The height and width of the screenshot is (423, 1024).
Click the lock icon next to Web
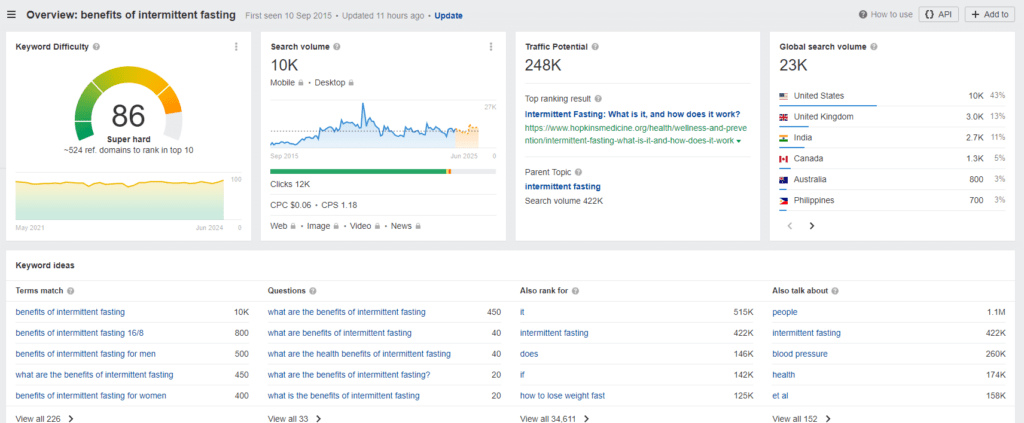(x=293, y=226)
